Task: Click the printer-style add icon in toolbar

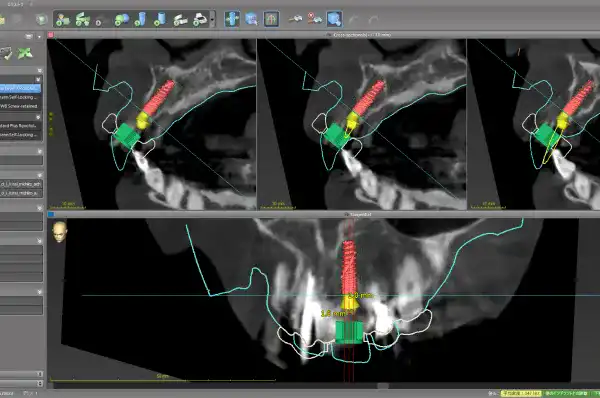Action: pos(200,19)
